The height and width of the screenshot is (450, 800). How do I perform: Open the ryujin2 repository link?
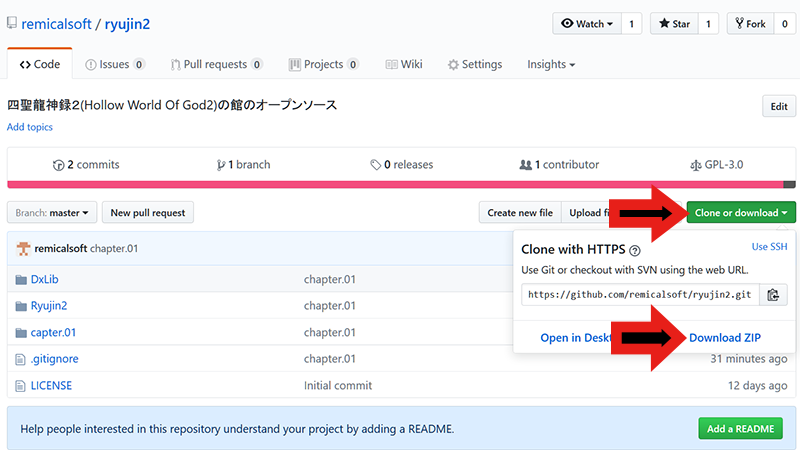[127, 24]
